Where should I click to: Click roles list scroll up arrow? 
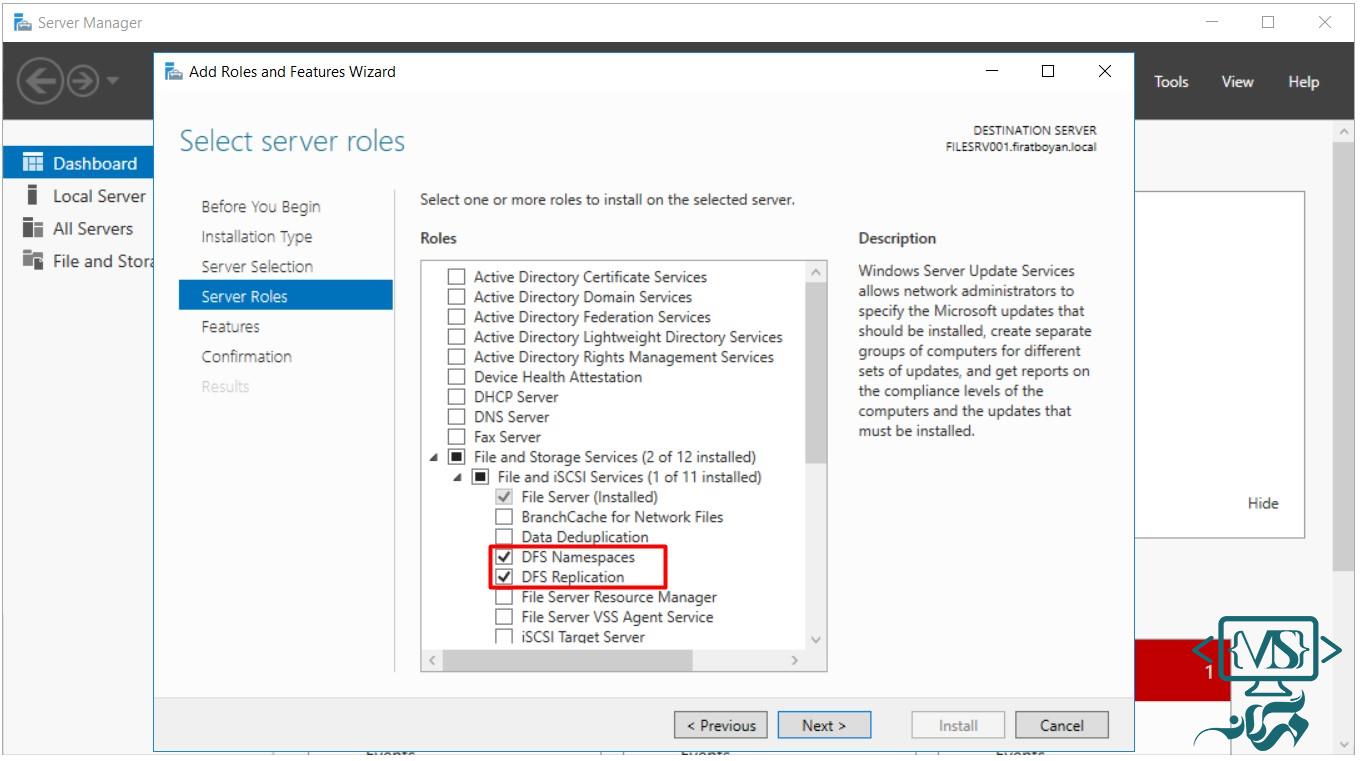(816, 272)
